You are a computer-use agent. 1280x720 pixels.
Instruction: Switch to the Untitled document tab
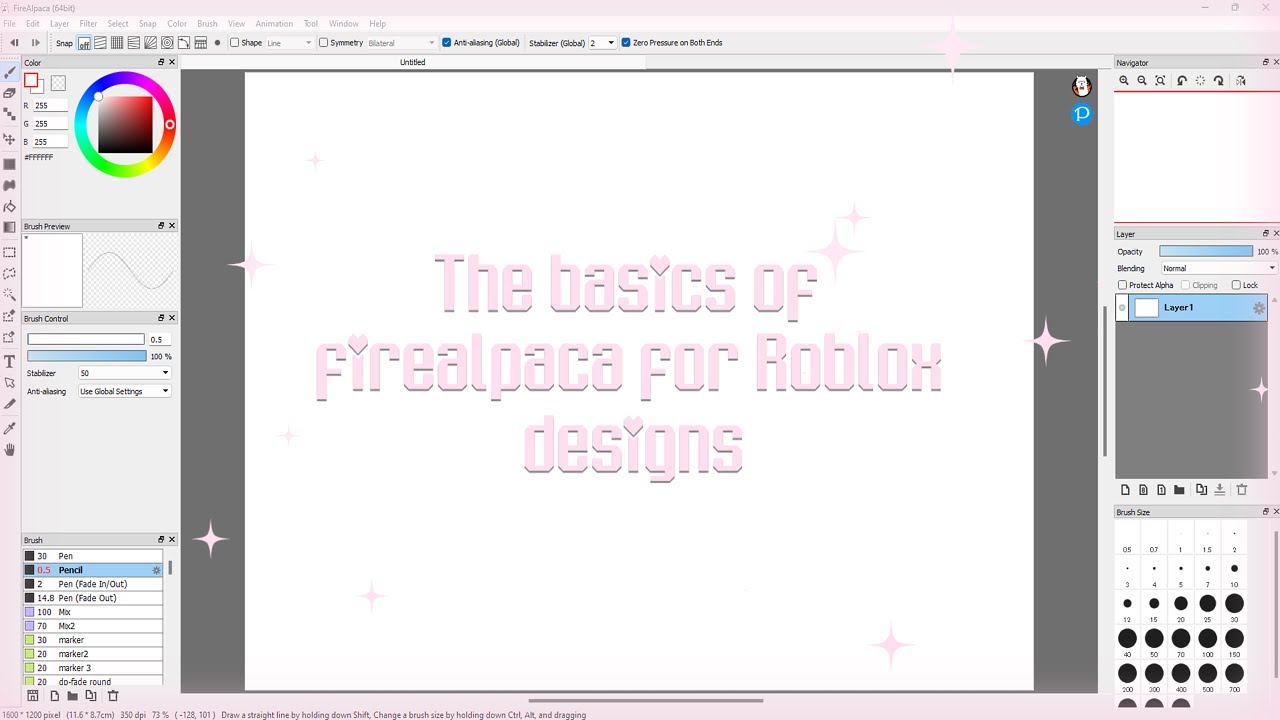[412, 62]
